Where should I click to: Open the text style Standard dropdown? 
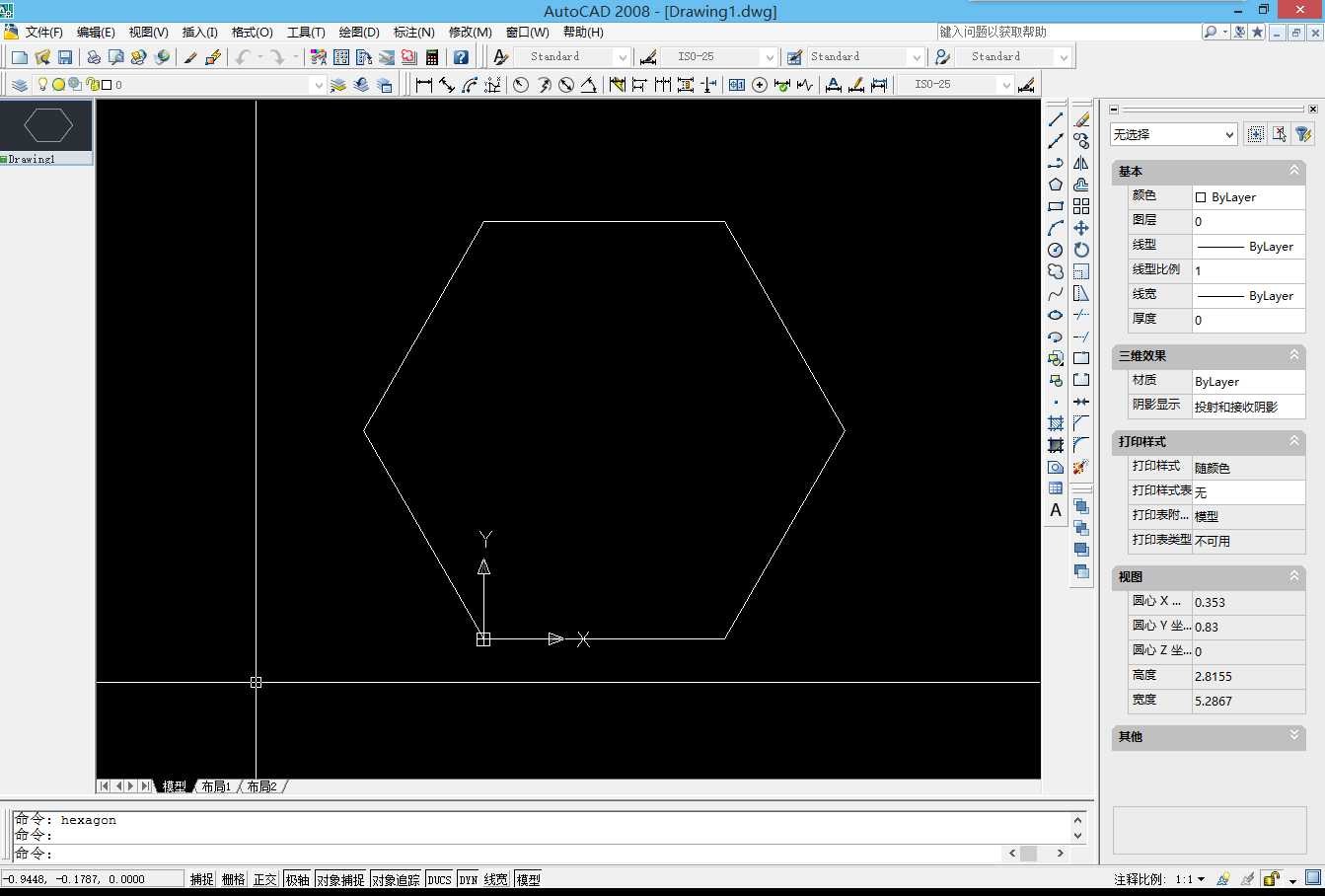pos(622,57)
